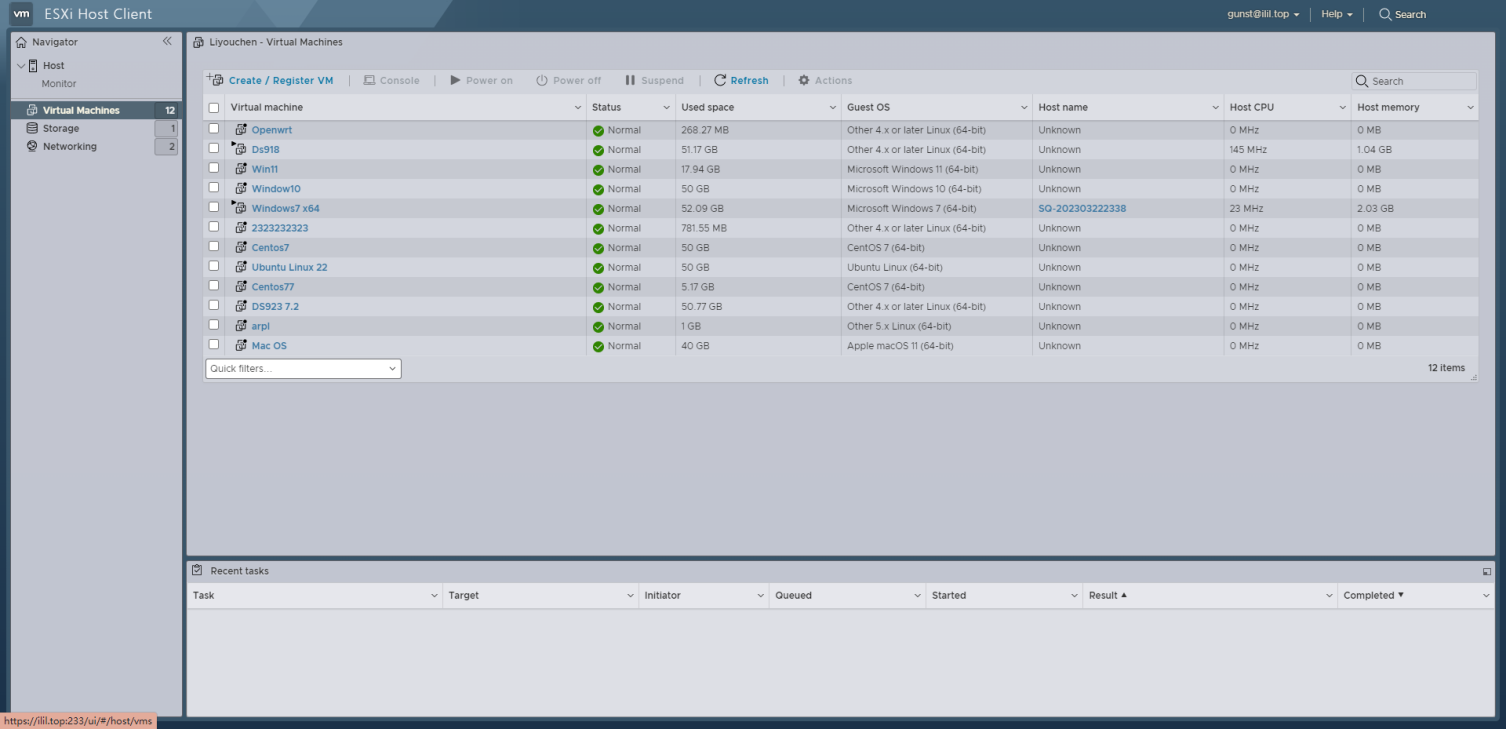Open the Status column dropdown arrow

click(x=667, y=108)
